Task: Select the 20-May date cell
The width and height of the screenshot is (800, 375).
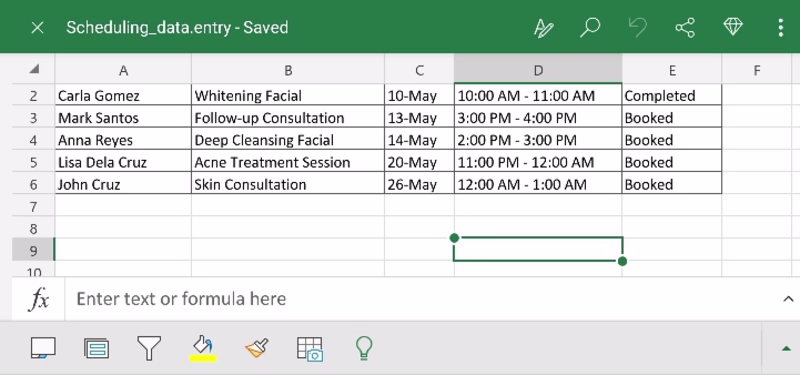Action: coord(419,162)
